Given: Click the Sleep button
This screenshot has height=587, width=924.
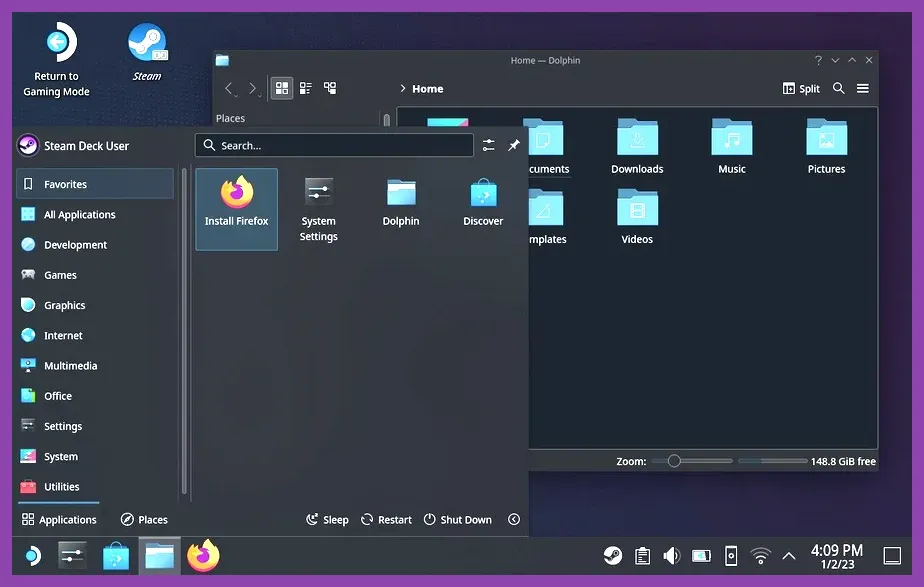Looking at the screenshot, I should (327, 519).
